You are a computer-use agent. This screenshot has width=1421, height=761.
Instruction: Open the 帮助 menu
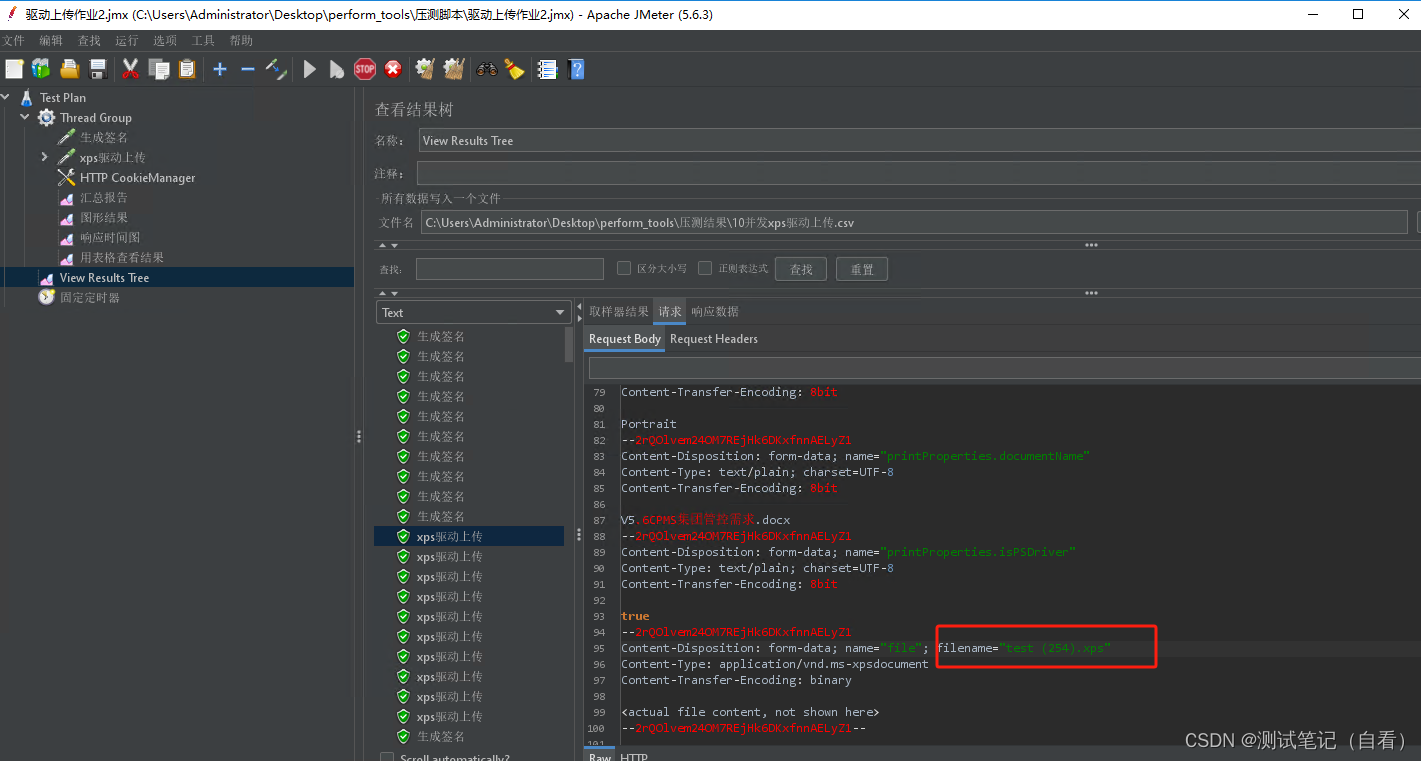[241, 41]
